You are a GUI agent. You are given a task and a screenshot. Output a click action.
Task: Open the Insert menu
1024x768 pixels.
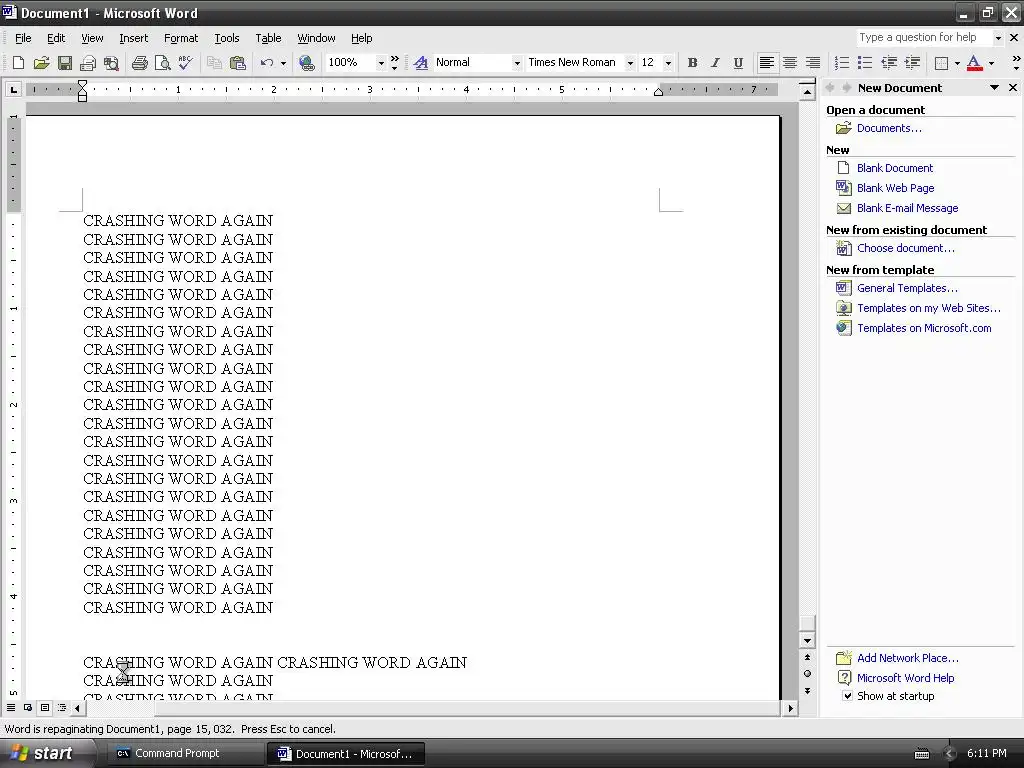tap(133, 39)
